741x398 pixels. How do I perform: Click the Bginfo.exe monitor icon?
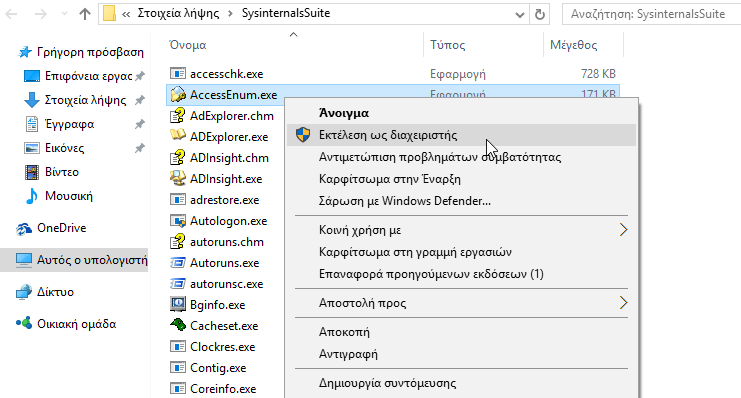coord(178,304)
